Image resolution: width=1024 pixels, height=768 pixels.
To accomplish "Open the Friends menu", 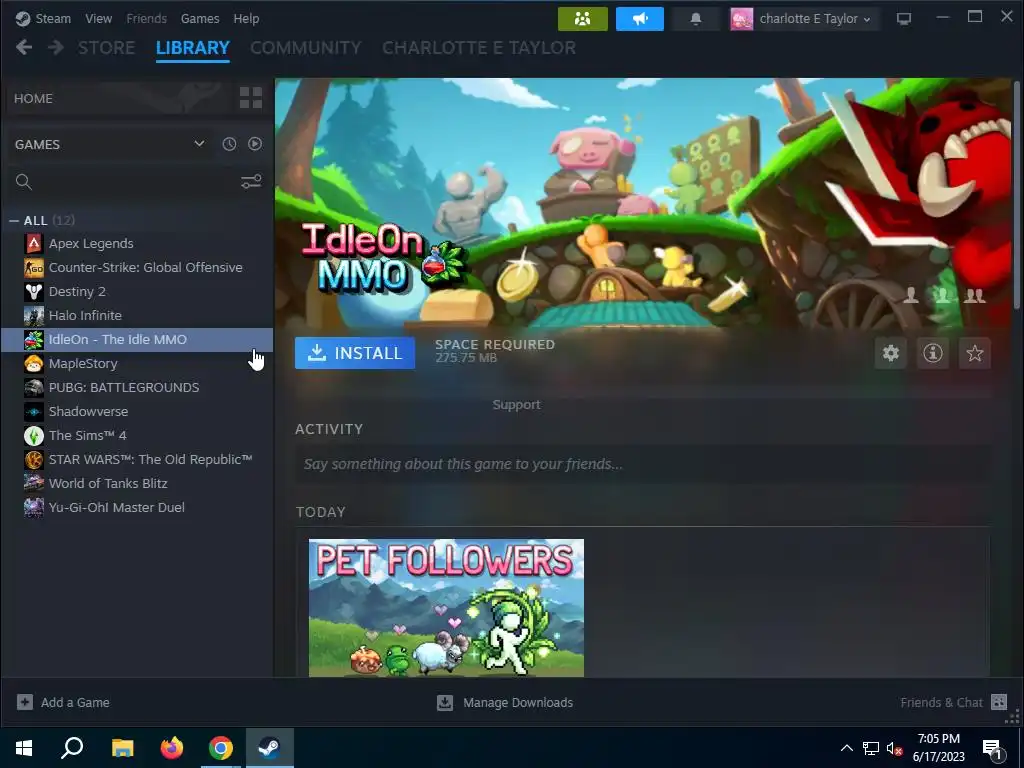I will coord(146,19).
